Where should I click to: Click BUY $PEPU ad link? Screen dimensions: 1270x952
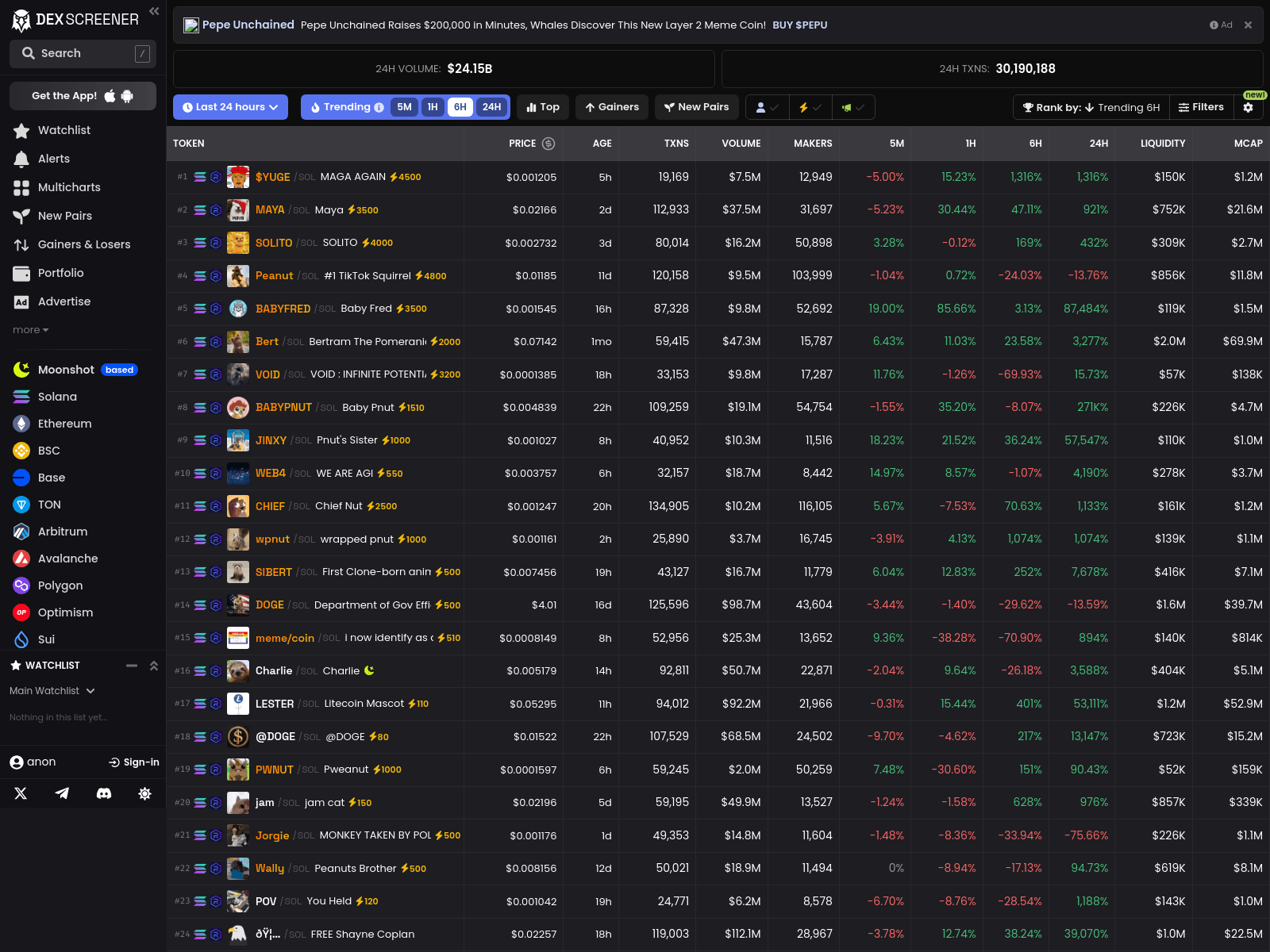800,25
